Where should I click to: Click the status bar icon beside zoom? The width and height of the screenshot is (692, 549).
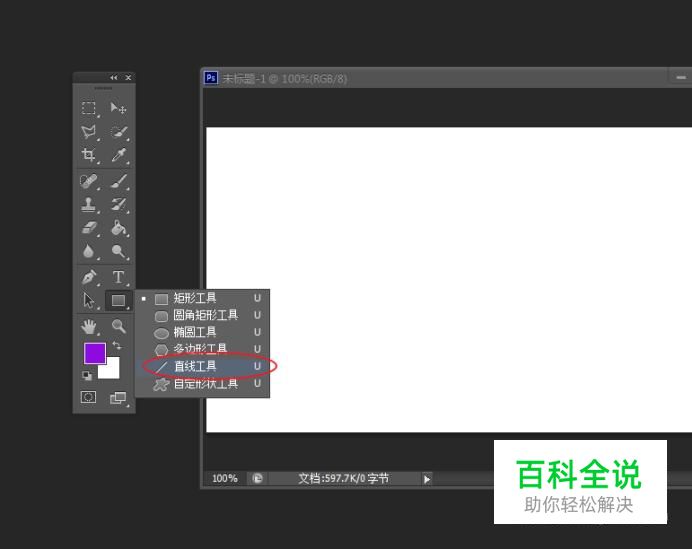(x=257, y=478)
